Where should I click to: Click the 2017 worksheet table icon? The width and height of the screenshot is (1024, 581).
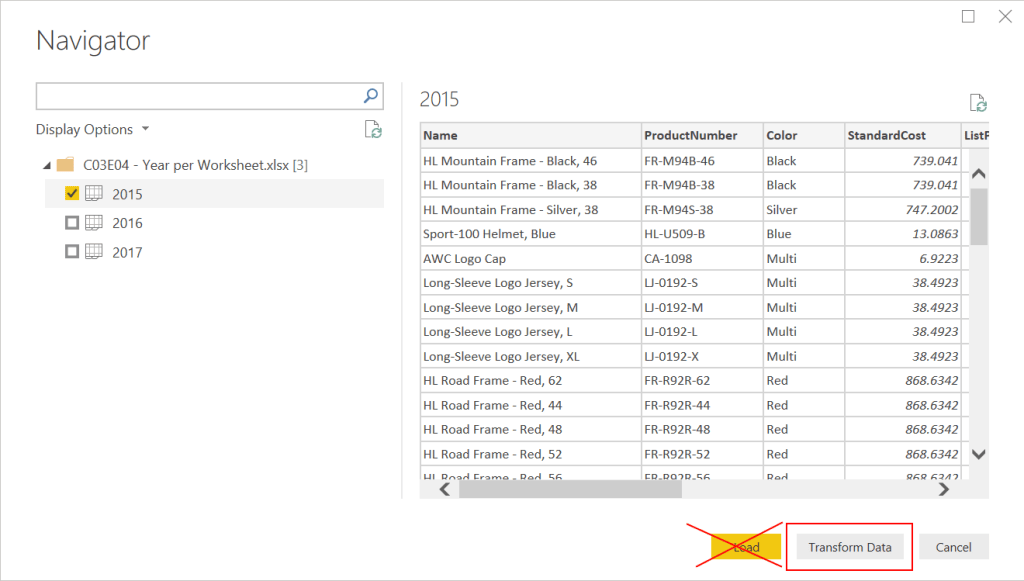point(94,251)
